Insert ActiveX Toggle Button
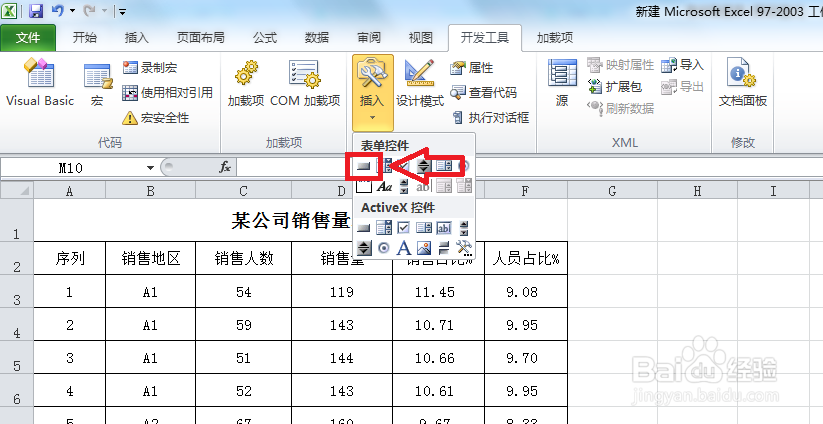 click(x=444, y=247)
